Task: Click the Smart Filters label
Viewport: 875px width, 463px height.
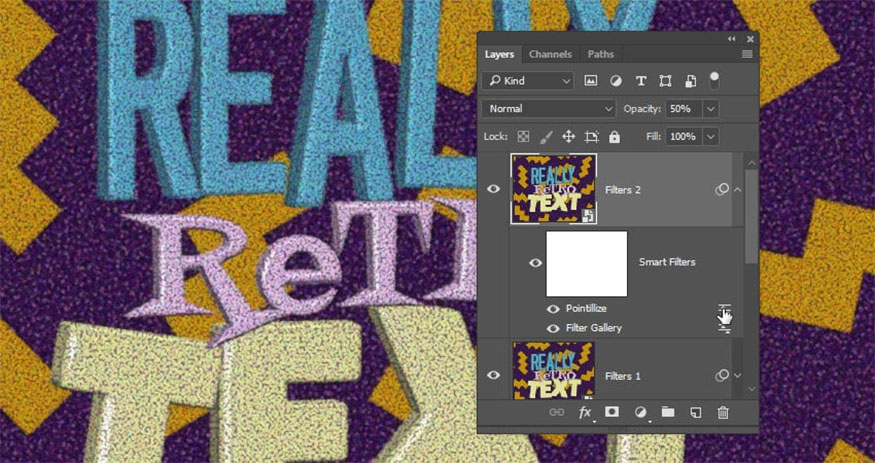Action: pos(667,262)
